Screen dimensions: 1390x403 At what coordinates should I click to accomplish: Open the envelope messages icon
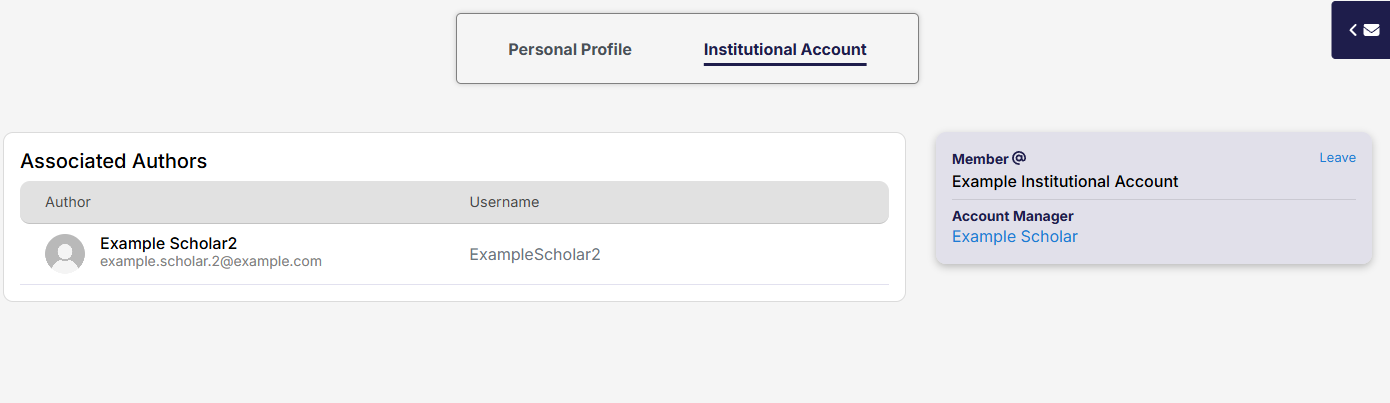coord(1371,30)
